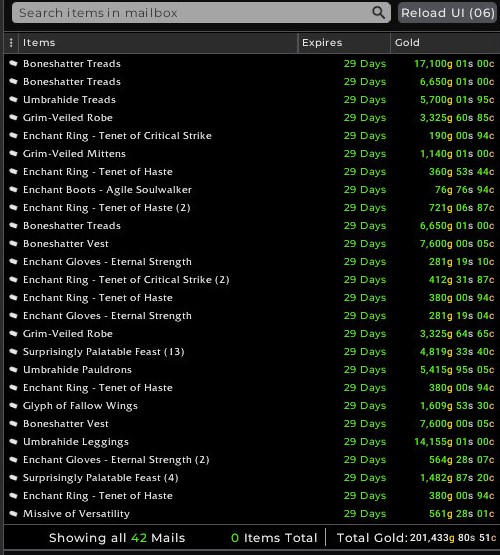Click mail icon beside Glyph of Fallow Wings
This screenshot has height=555, width=500.
click(x=13, y=405)
